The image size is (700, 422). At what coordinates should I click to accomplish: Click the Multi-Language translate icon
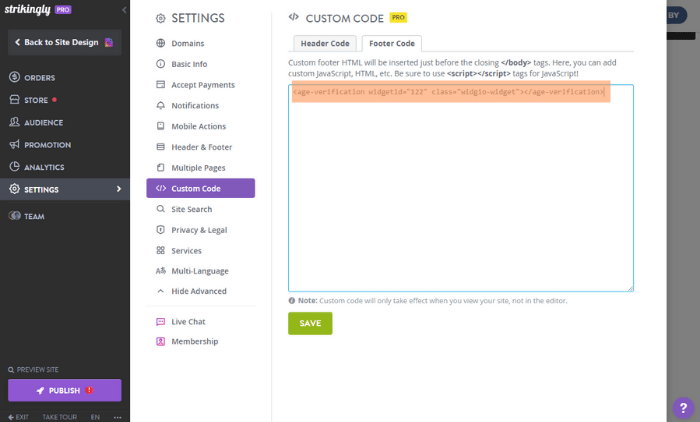(160, 271)
